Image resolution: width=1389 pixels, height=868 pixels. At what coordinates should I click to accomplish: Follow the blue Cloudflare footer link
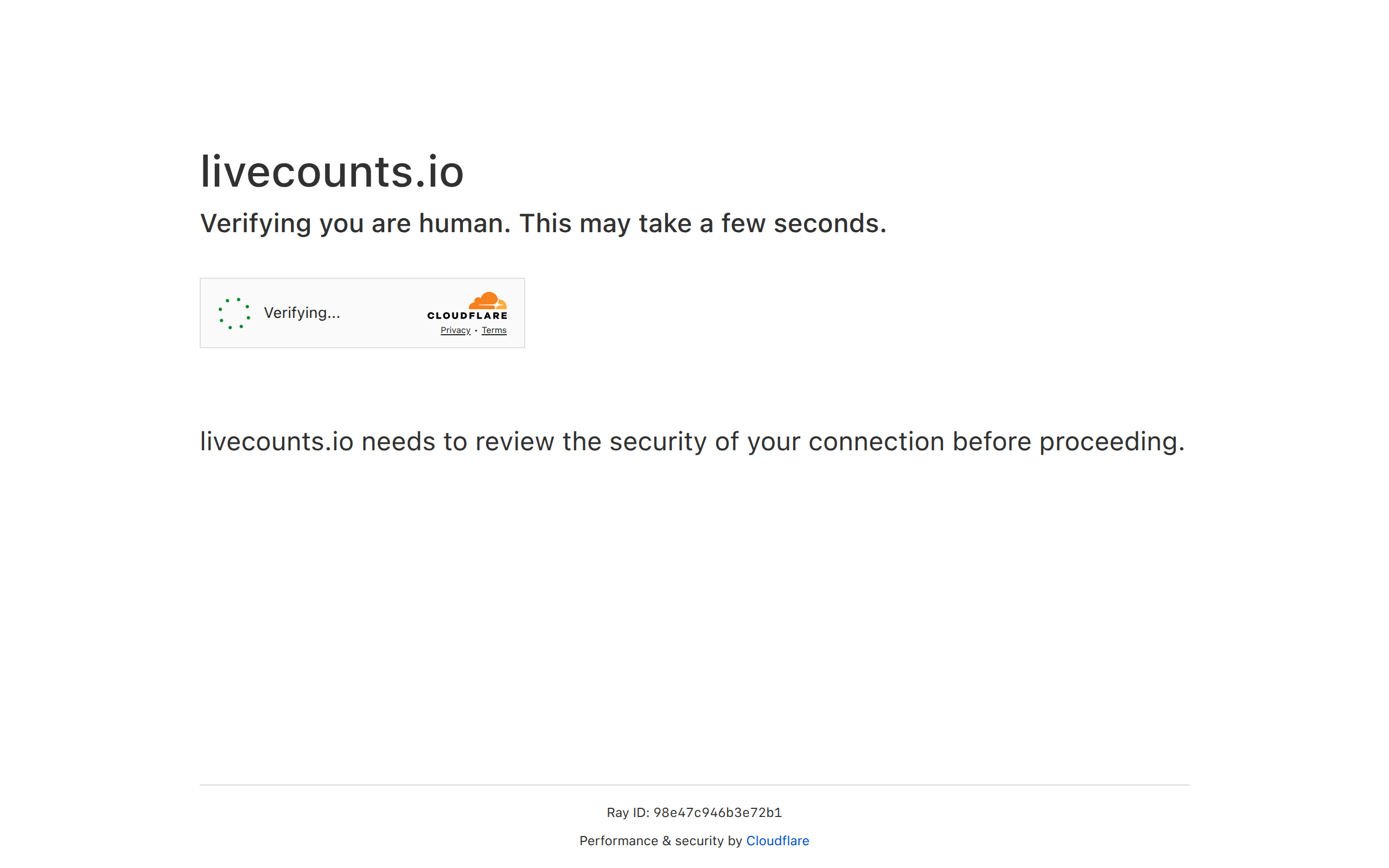click(x=777, y=840)
